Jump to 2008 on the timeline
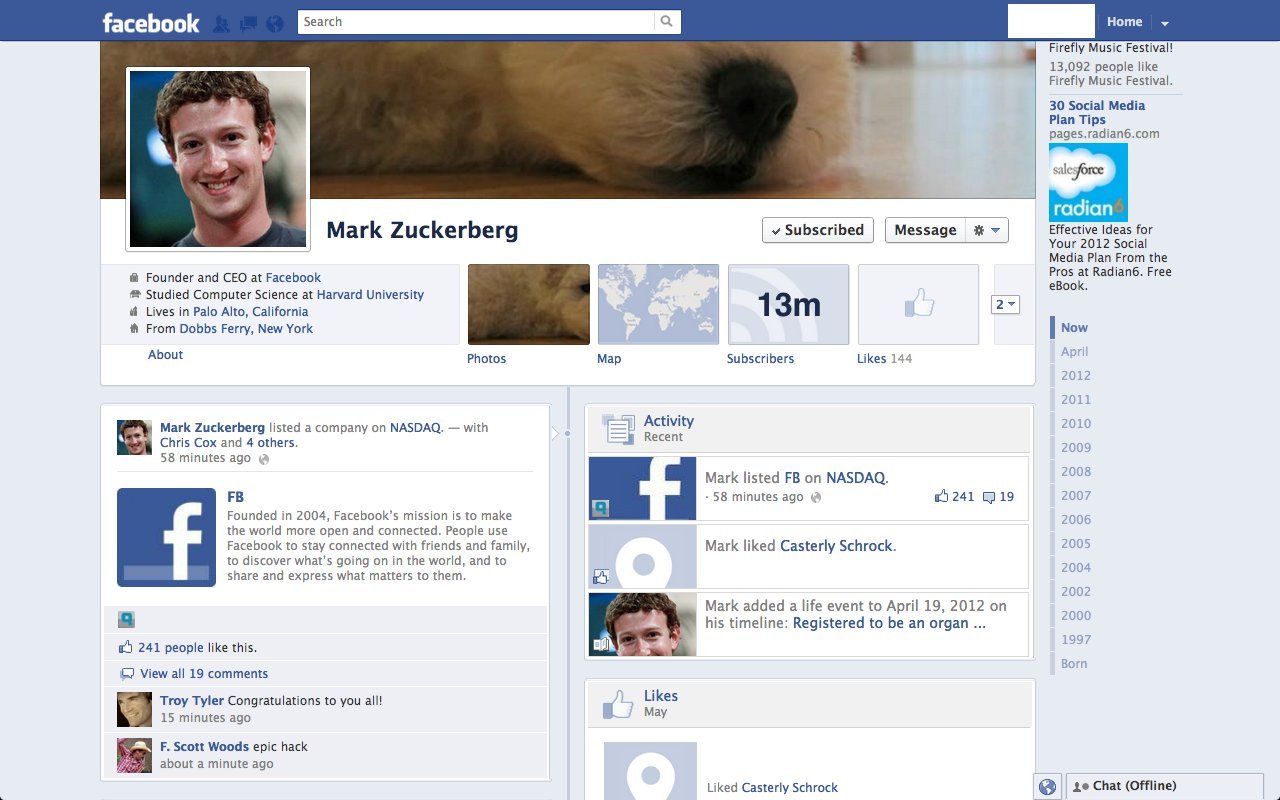 [1076, 472]
